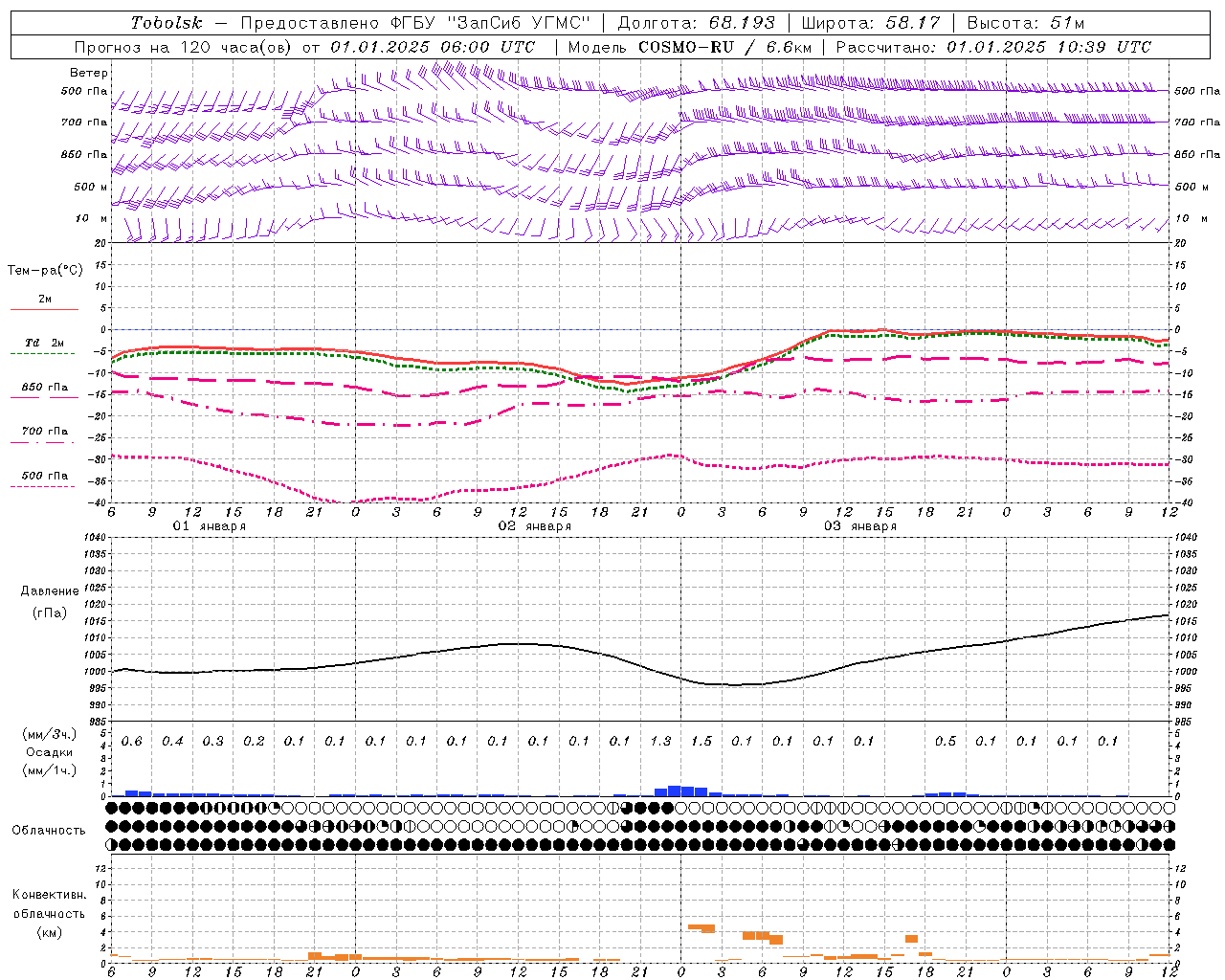Click the 'Ветер' wind panel label
Screen dimensions: 1225x980
tap(89, 73)
